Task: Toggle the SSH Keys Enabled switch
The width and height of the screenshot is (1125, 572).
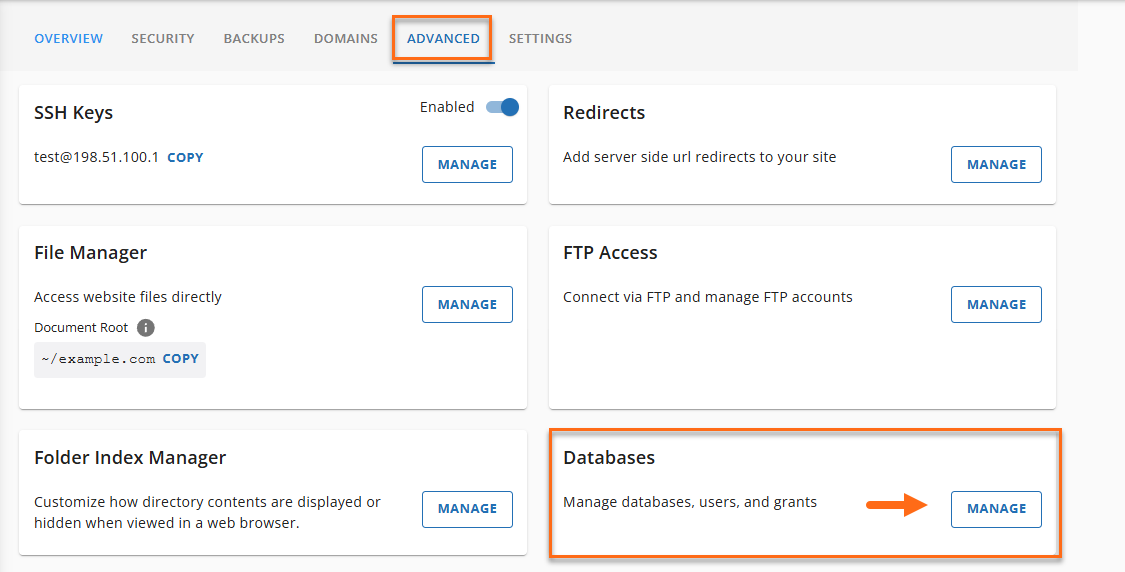Action: point(502,107)
